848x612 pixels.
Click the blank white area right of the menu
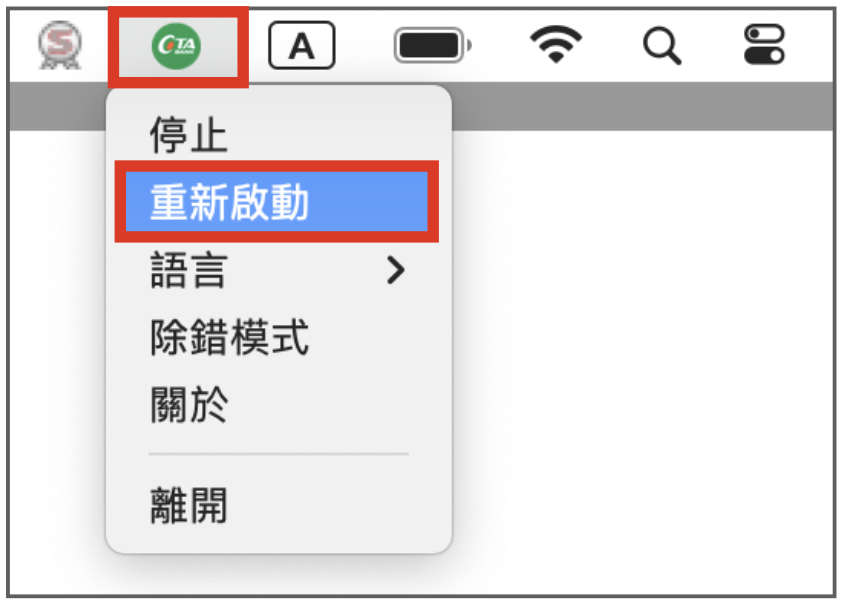coord(644,362)
